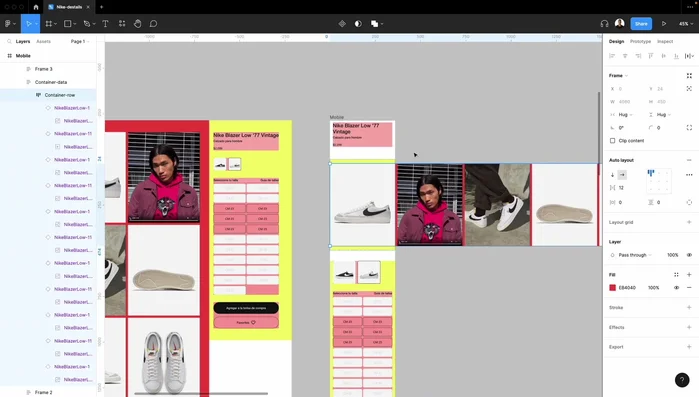Select the Frame tool
699x397 pixels.
pyautogui.click(x=49, y=24)
